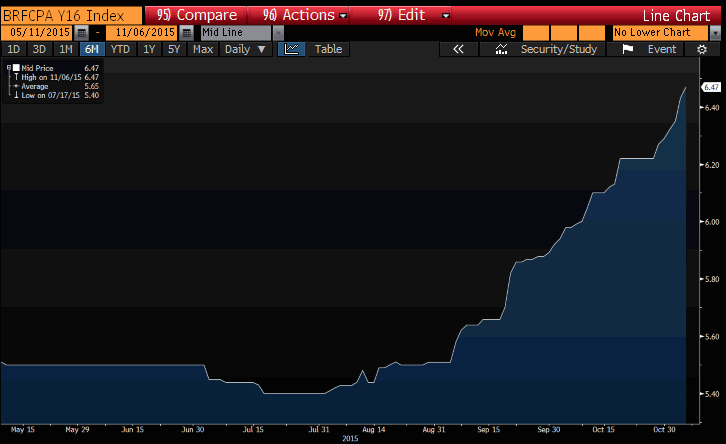Image resolution: width=726 pixels, height=444 pixels.
Task: Expand the Daily frequency dropdown
Action: tap(246, 49)
